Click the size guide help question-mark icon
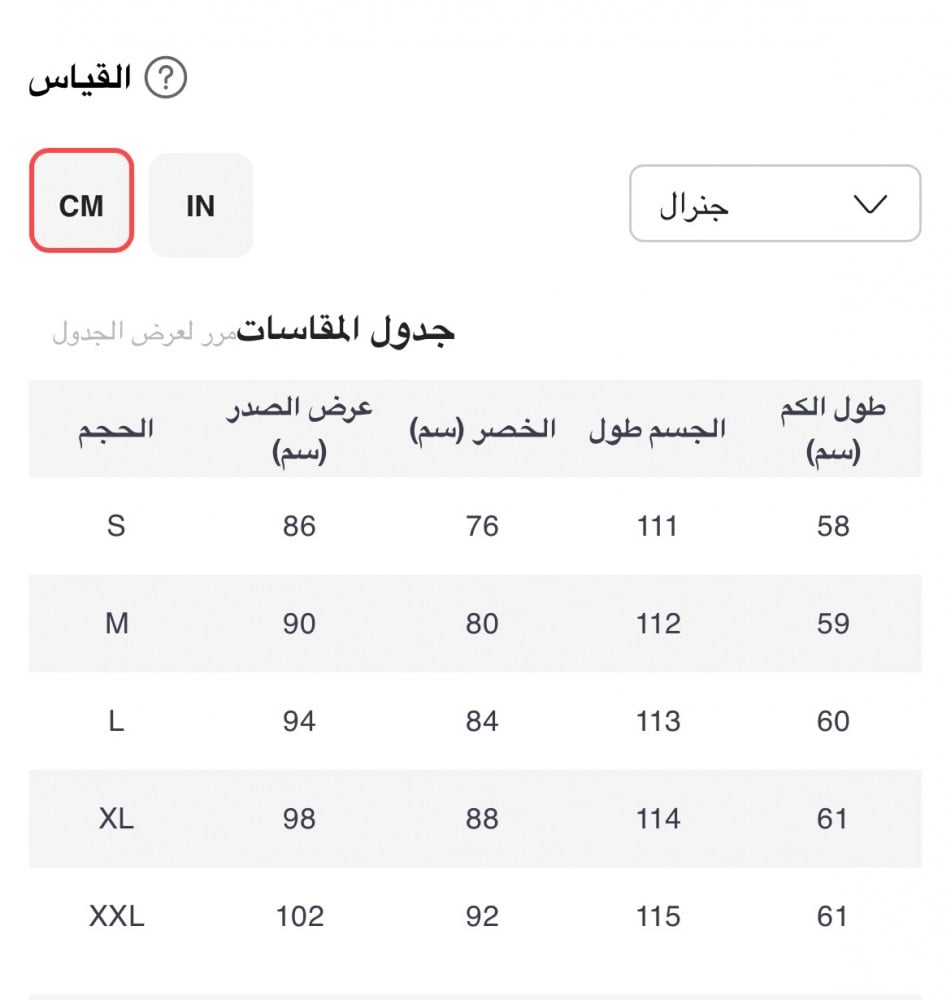The image size is (951, 1000). click(166, 79)
